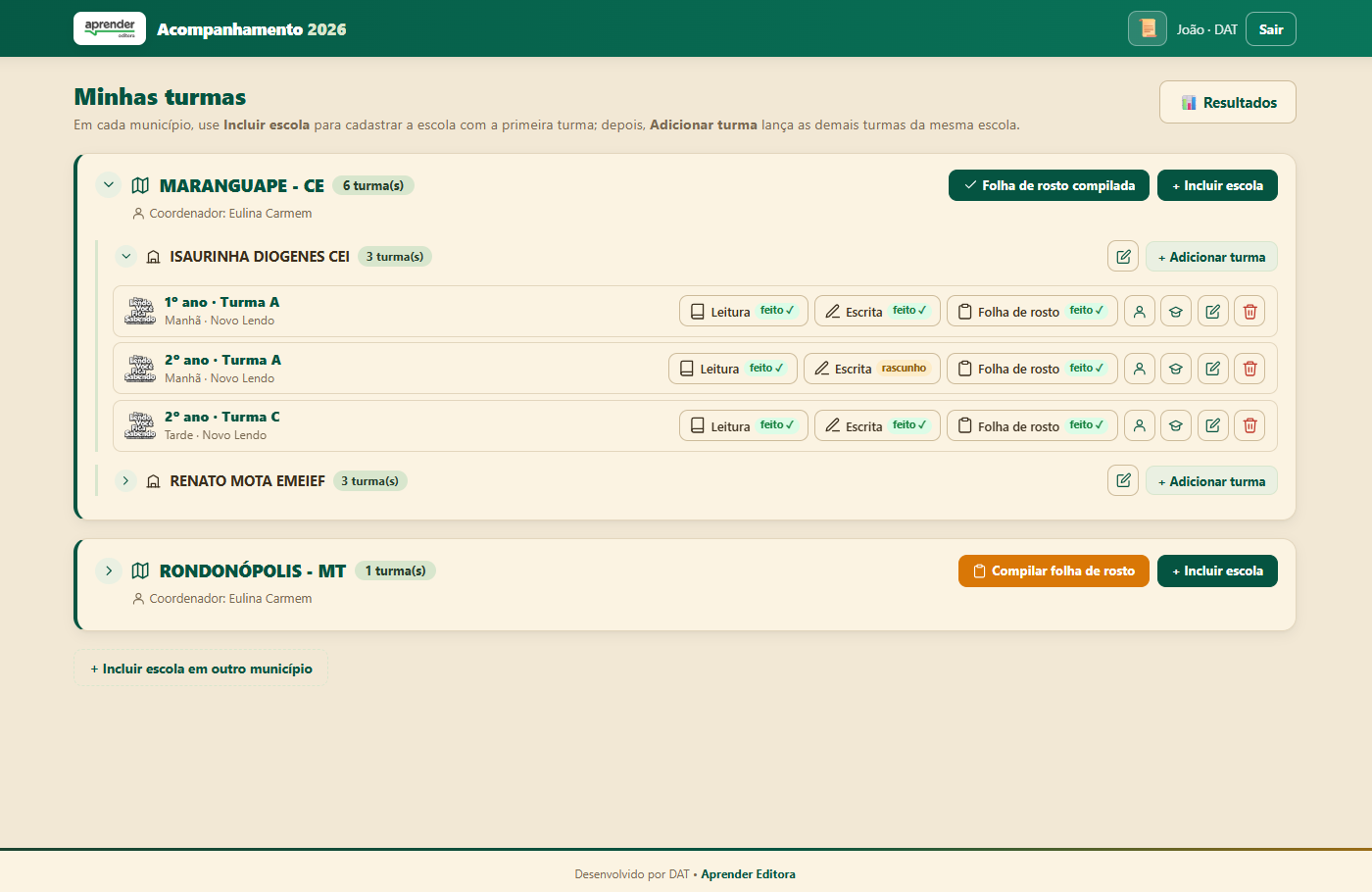Edit RENATO MOTA EMEIEF school with pencil icon
The width and height of the screenshot is (1372, 892).
pos(1123,481)
